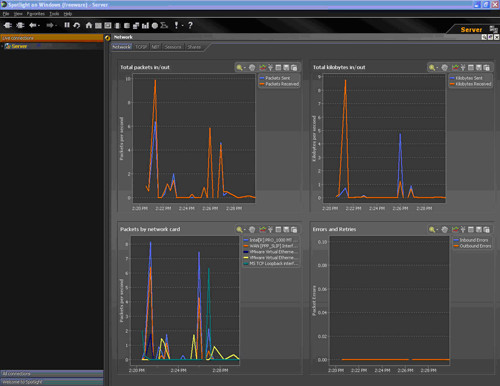Open dropdown arrow next to back button
The image size is (500, 386).
click(x=39, y=25)
